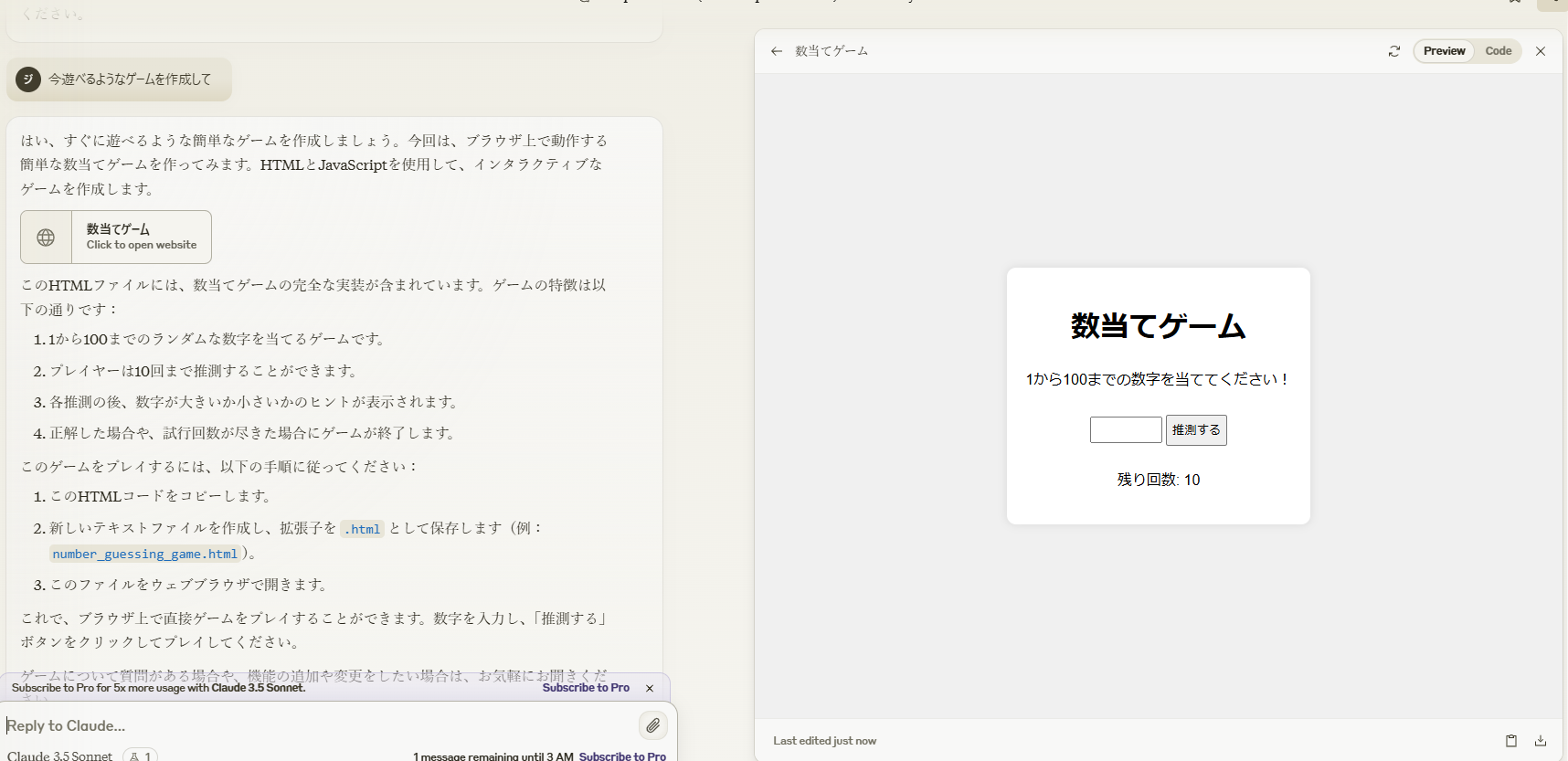Screen dimensions: 1568x761
Task: Click the number_guessing_game.html code snippet
Action: (145, 554)
